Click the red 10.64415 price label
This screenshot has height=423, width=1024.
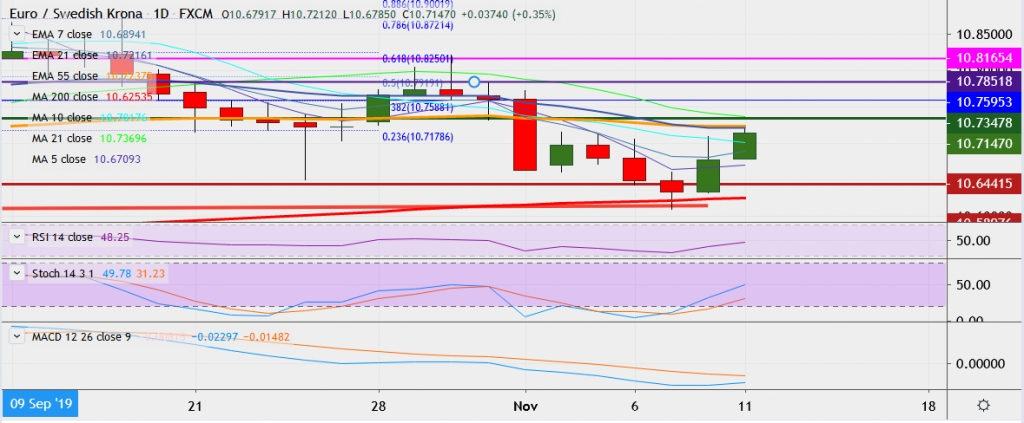coord(985,185)
